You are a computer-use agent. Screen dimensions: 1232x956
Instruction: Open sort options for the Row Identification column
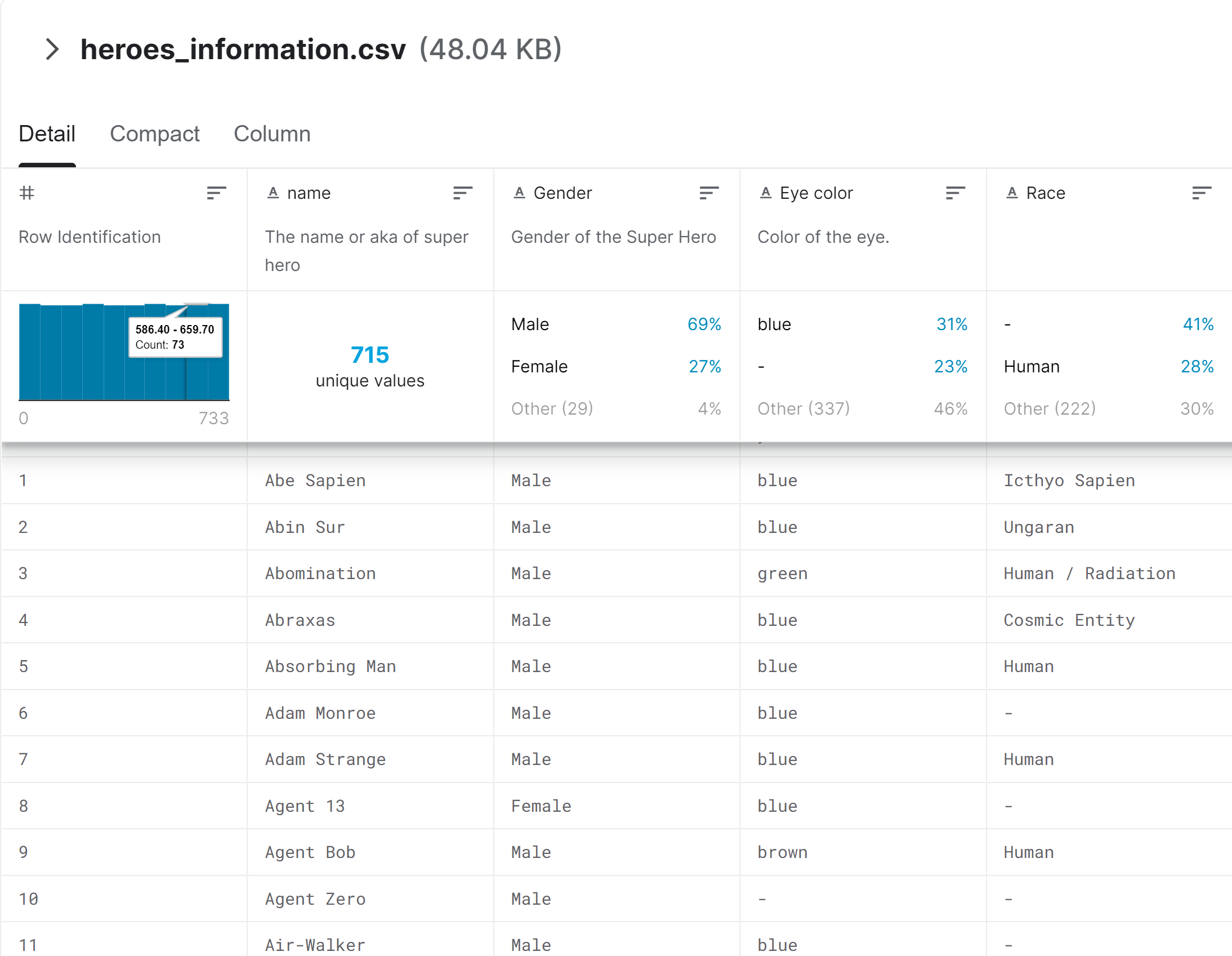pos(216,193)
